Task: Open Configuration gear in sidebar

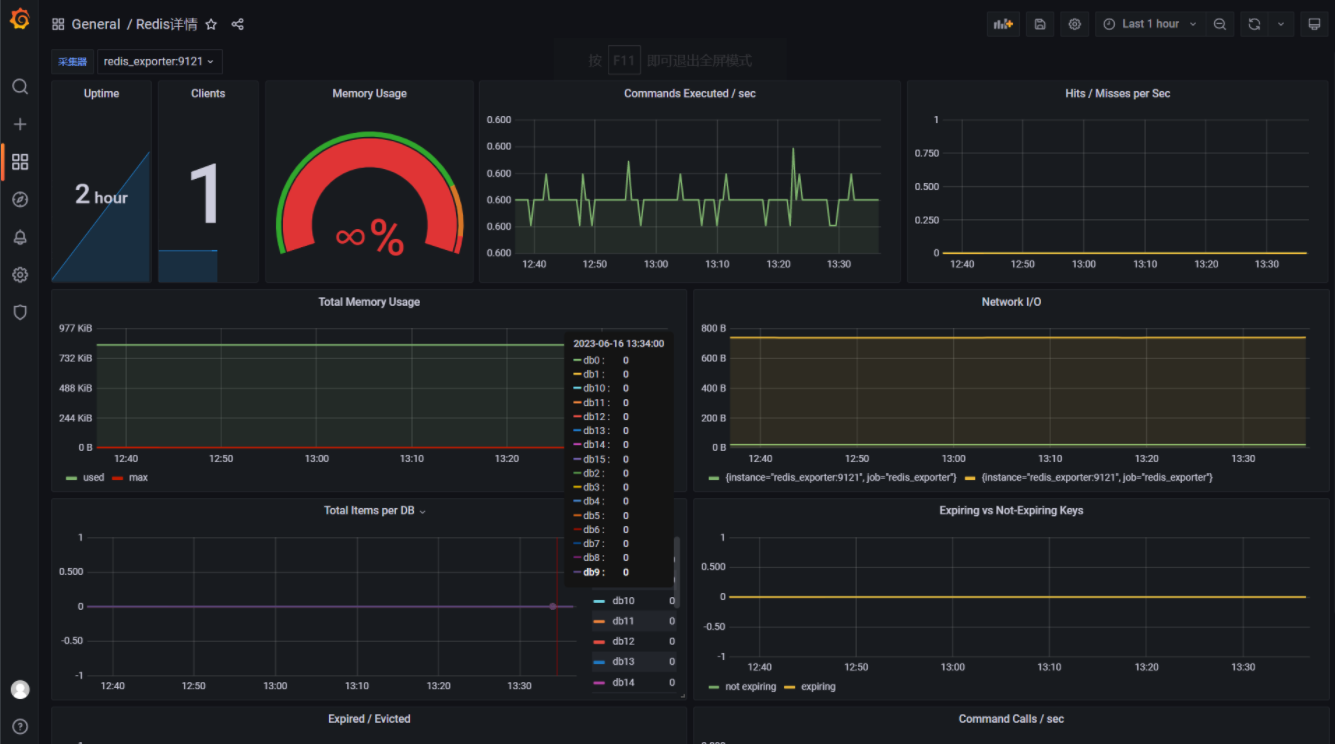Action: pyautogui.click(x=20, y=275)
